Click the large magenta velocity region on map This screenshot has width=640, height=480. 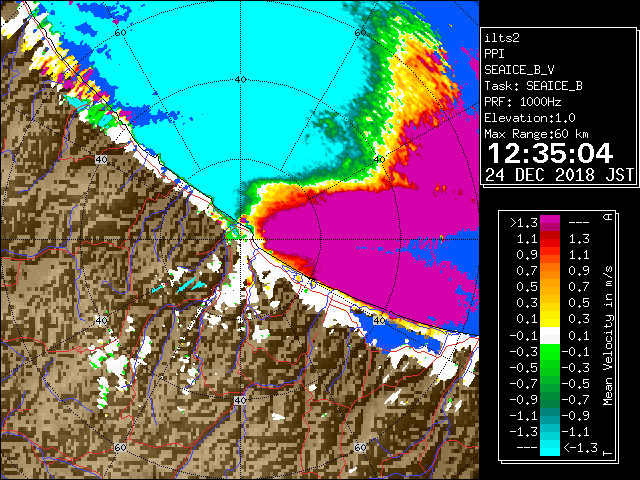pos(367,229)
